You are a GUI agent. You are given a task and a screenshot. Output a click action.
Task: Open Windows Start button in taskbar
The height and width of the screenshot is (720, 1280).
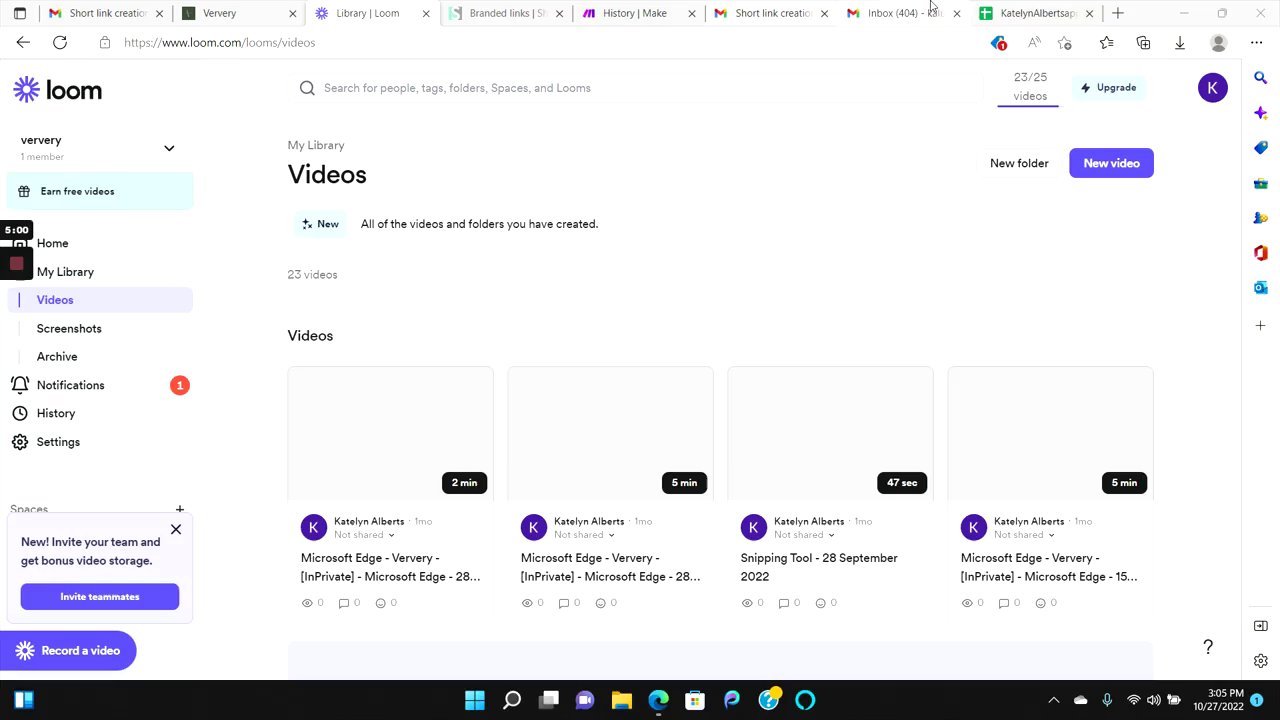click(475, 700)
